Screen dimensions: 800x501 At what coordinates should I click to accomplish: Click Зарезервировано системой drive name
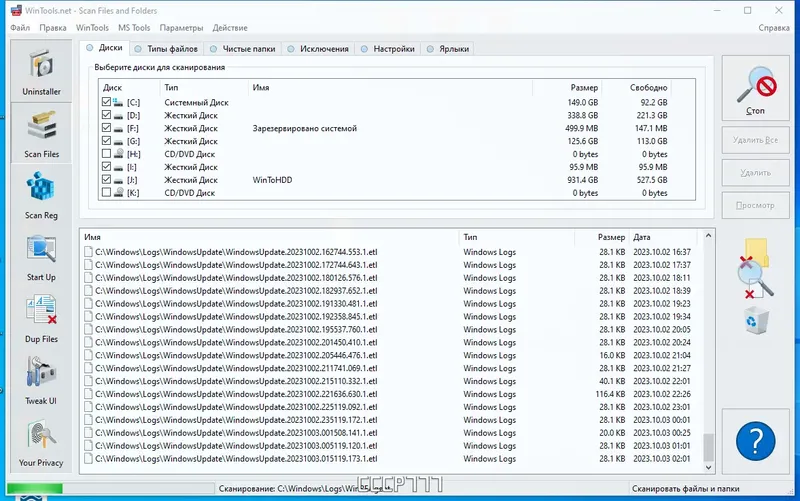[305, 128]
